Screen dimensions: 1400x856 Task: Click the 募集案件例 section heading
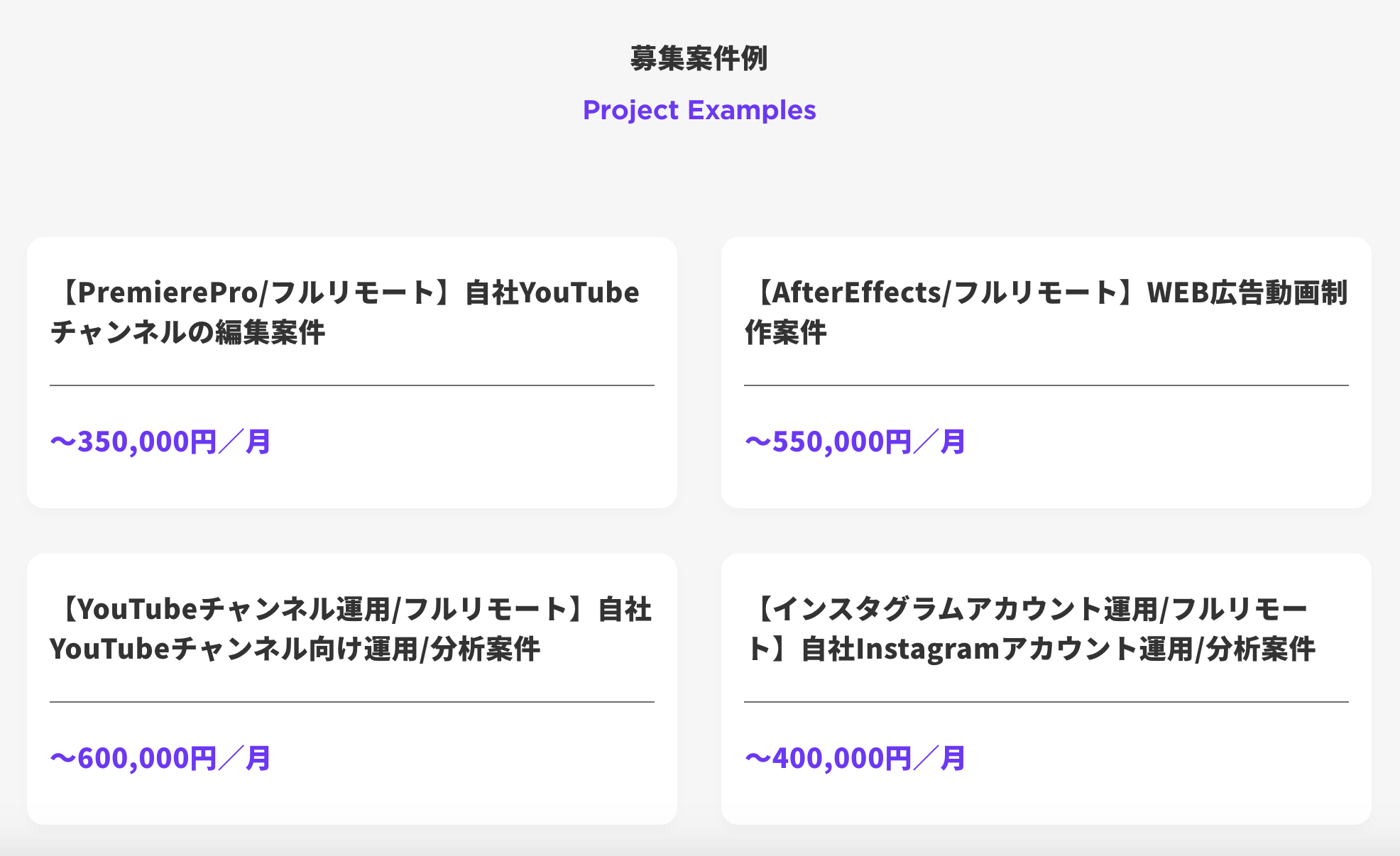(x=699, y=58)
